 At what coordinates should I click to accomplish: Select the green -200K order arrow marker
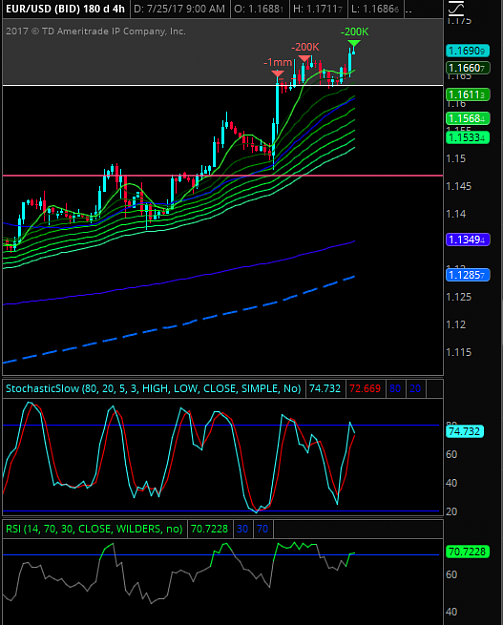point(354,43)
